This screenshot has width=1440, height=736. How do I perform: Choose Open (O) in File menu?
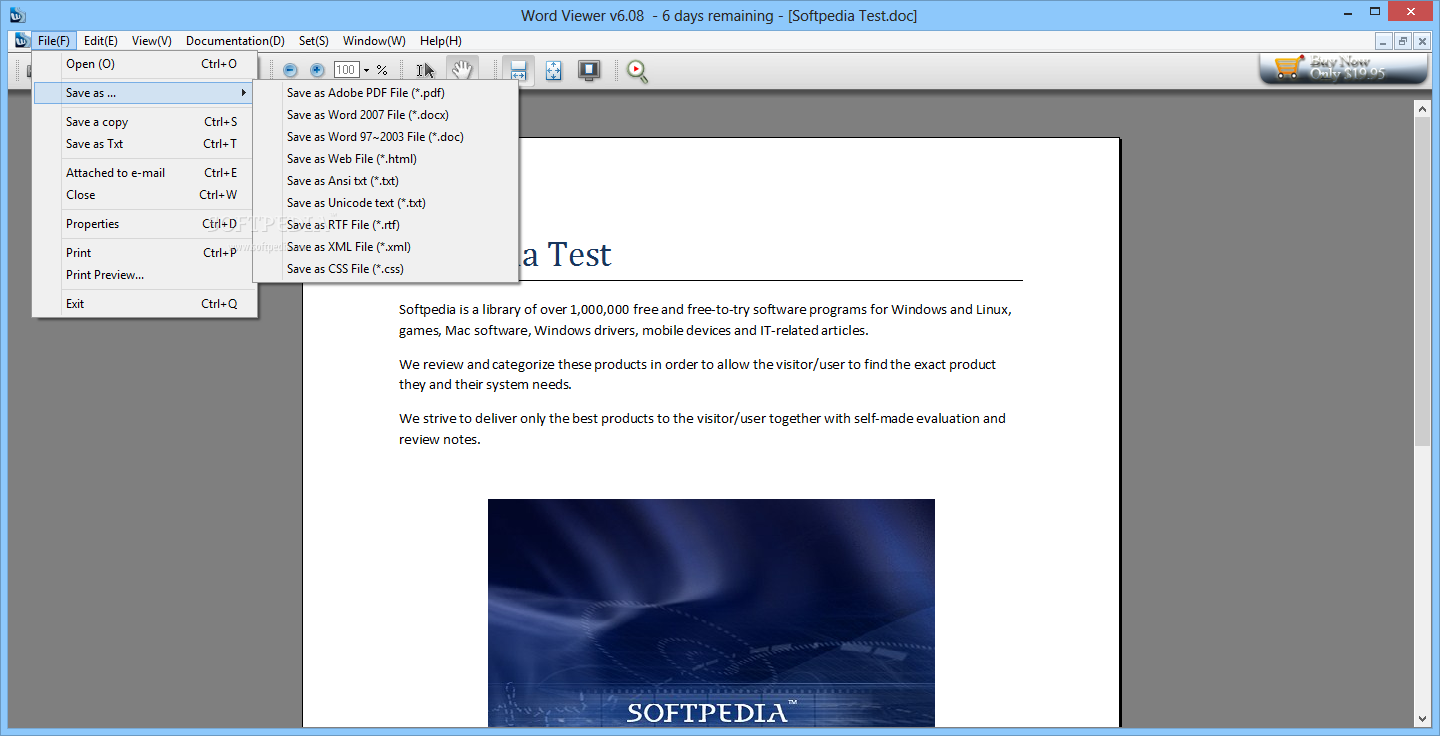pyautogui.click(x=145, y=64)
